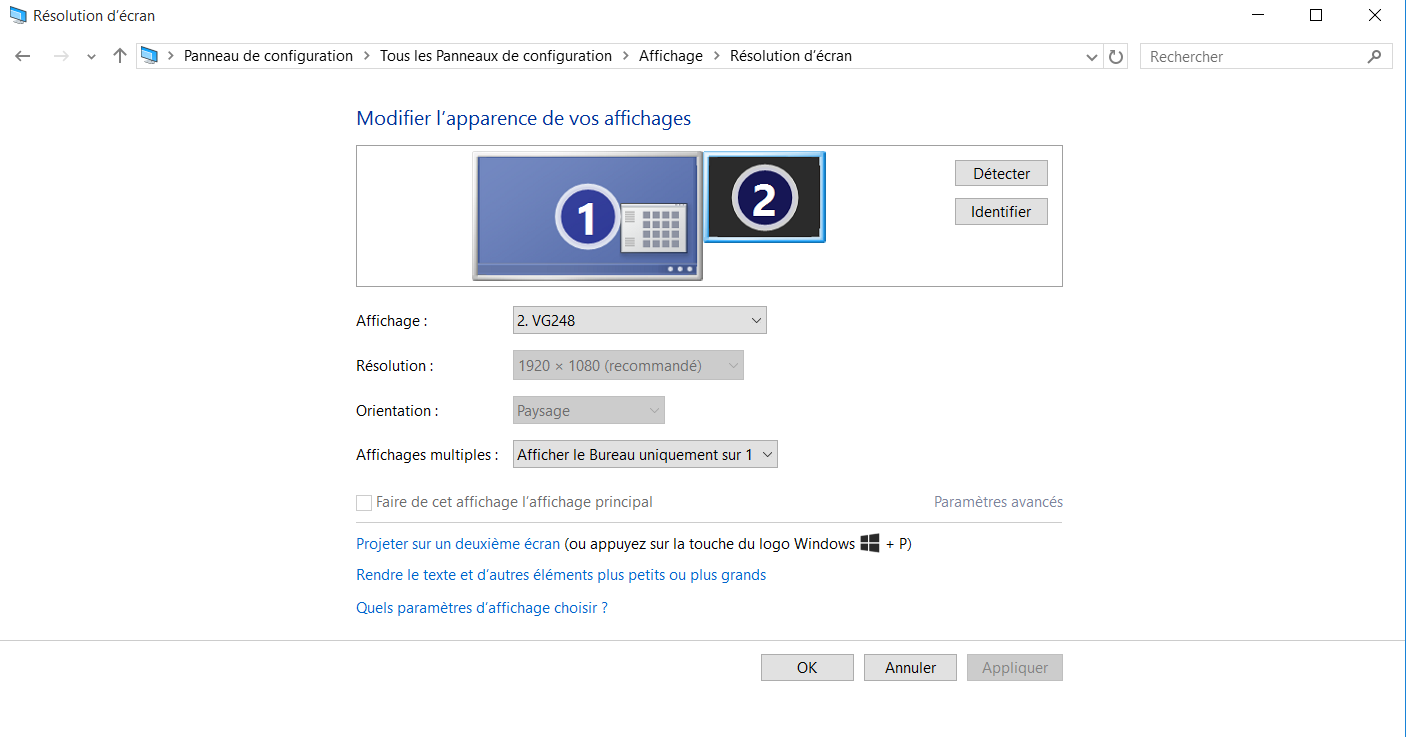
Task: Open 'Projeter sur un deuxième écran' link
Action: (458, 544)
